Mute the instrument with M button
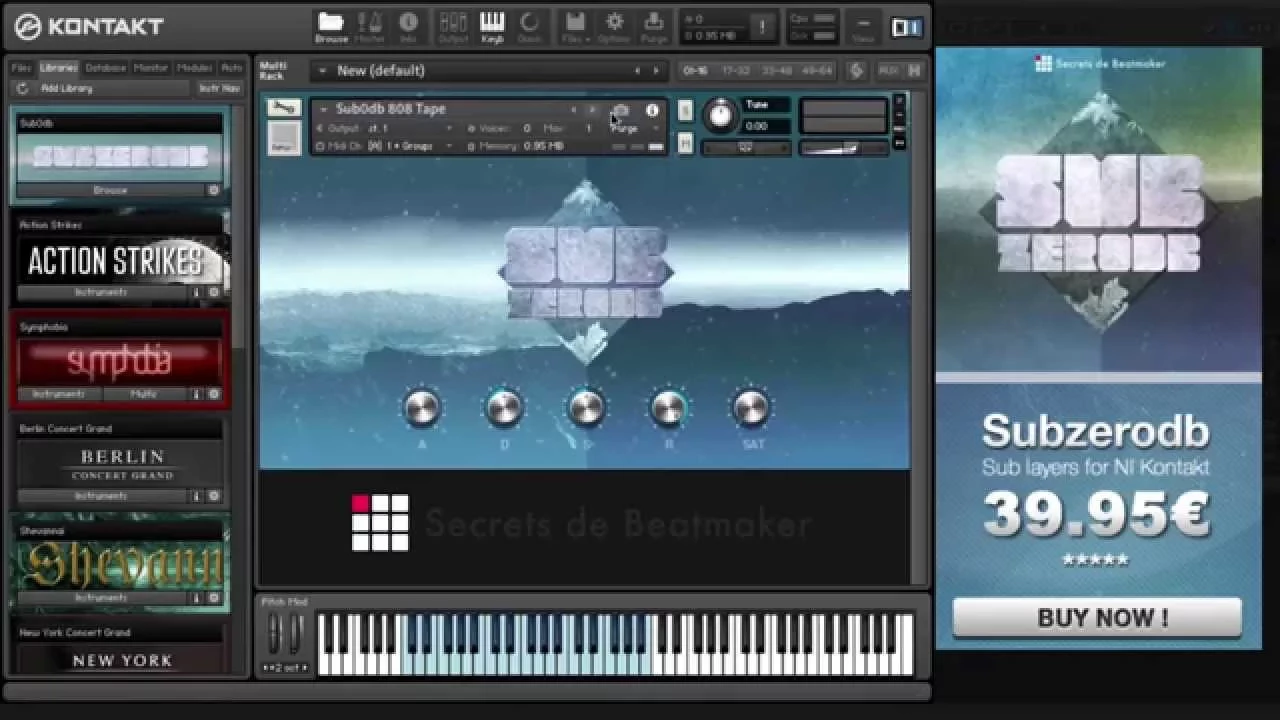The width and height of the screenshot is (1280, 720). [x=685, y=144]
